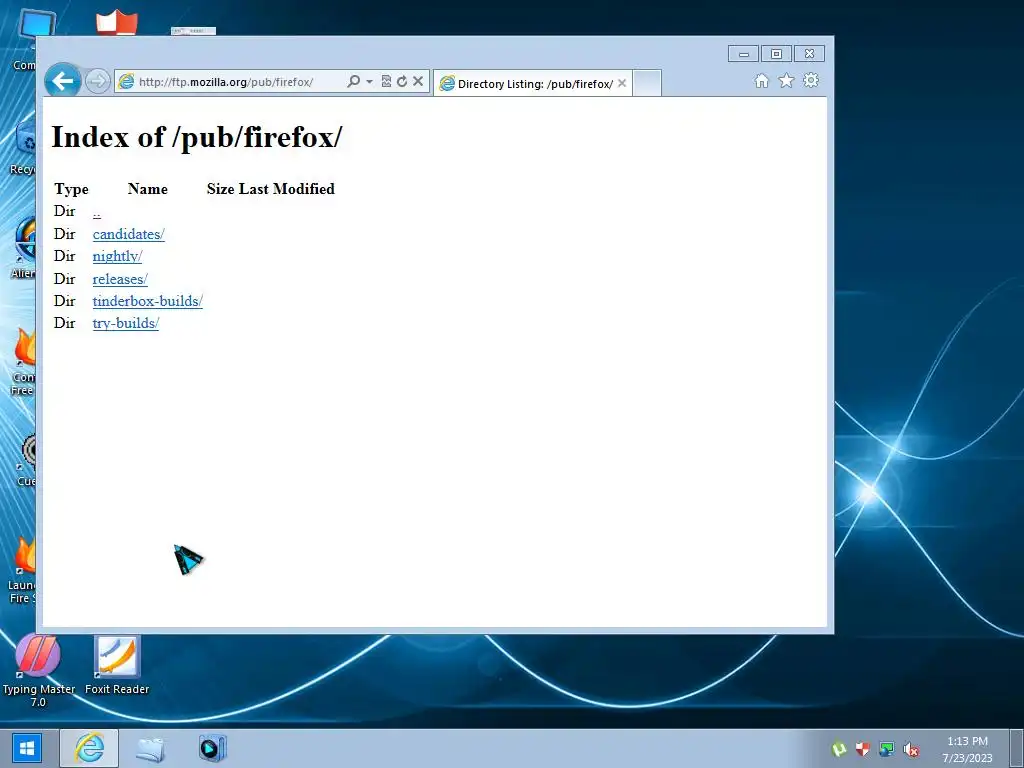1024x768 pixels.
Task: Toggle the Compatibility View icon in address bar
Action: 386,82
